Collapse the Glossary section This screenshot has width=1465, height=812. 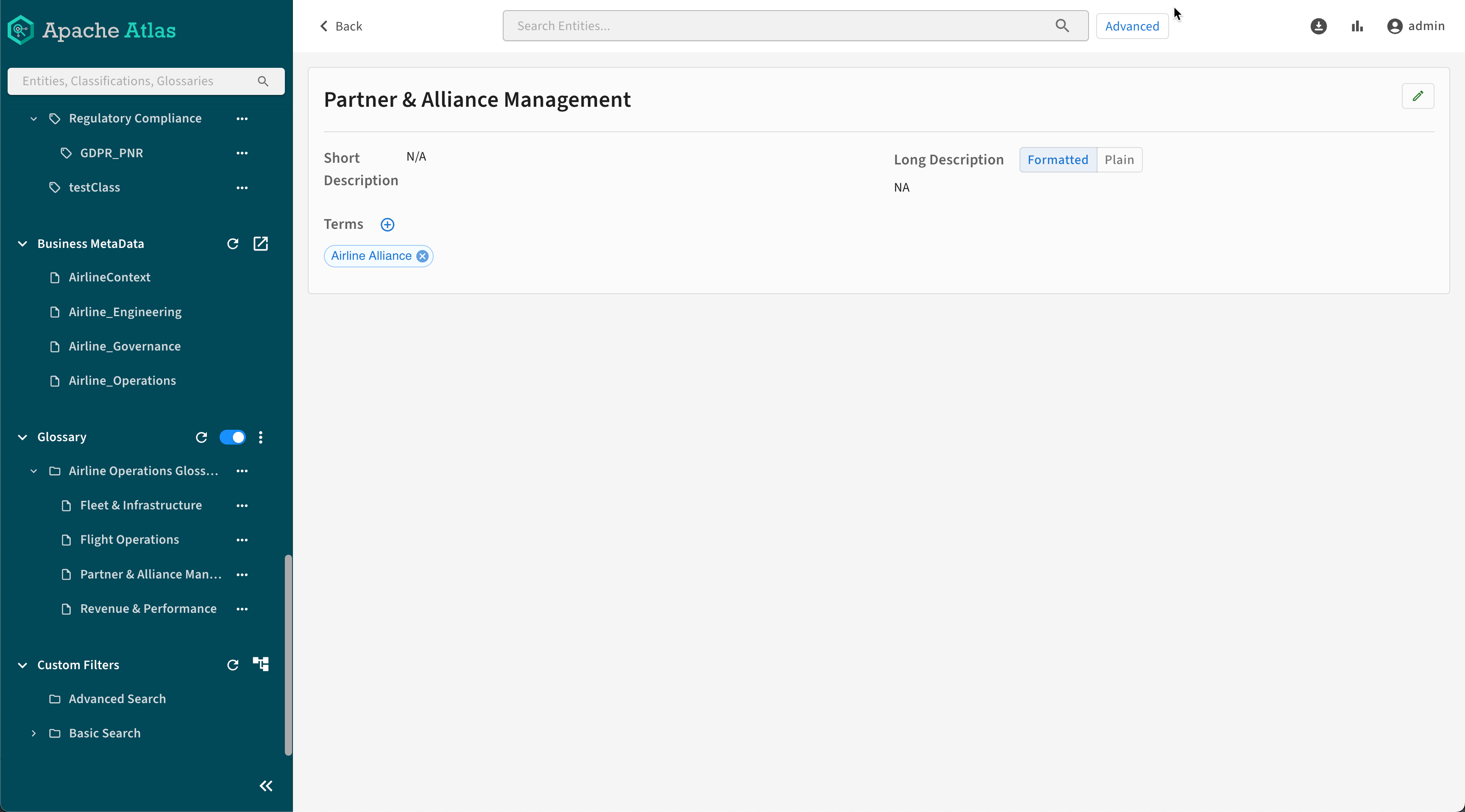23,437
